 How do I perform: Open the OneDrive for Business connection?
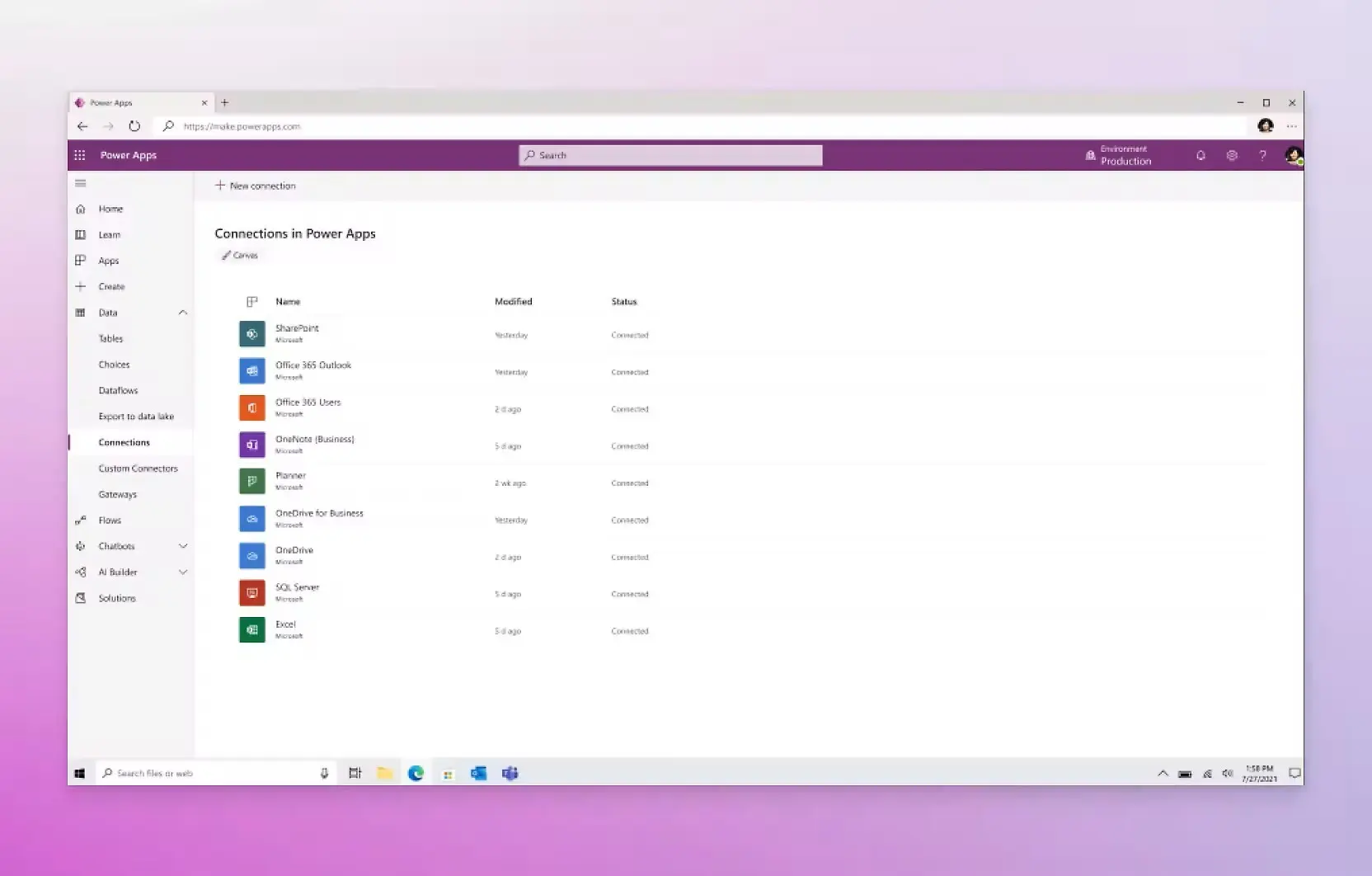tap(319, 513)
